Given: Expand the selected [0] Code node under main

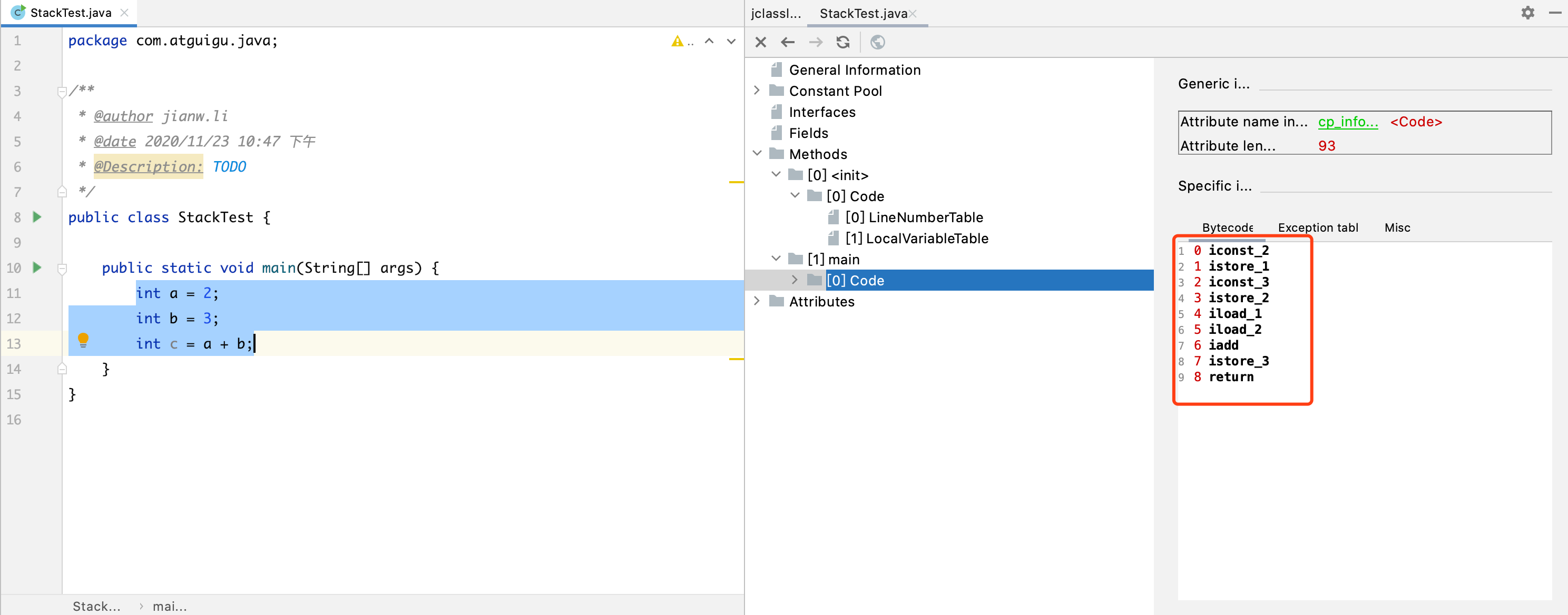Looking at the screenshot, I should [795, 280].
